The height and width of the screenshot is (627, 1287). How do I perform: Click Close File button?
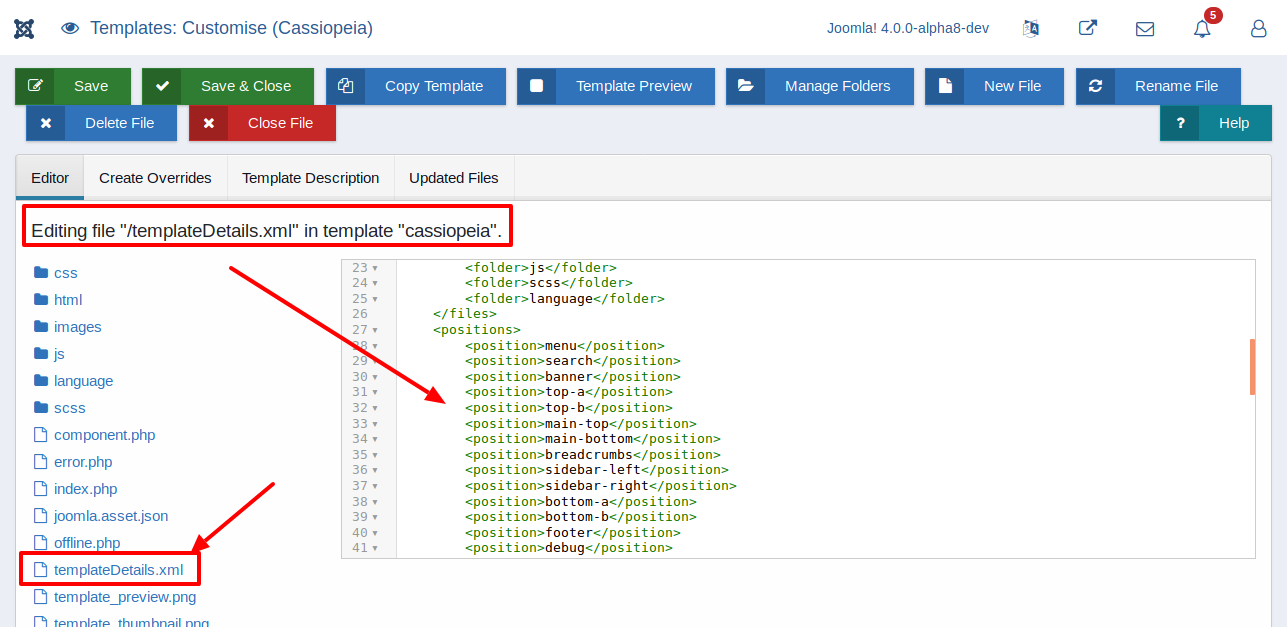262,123
